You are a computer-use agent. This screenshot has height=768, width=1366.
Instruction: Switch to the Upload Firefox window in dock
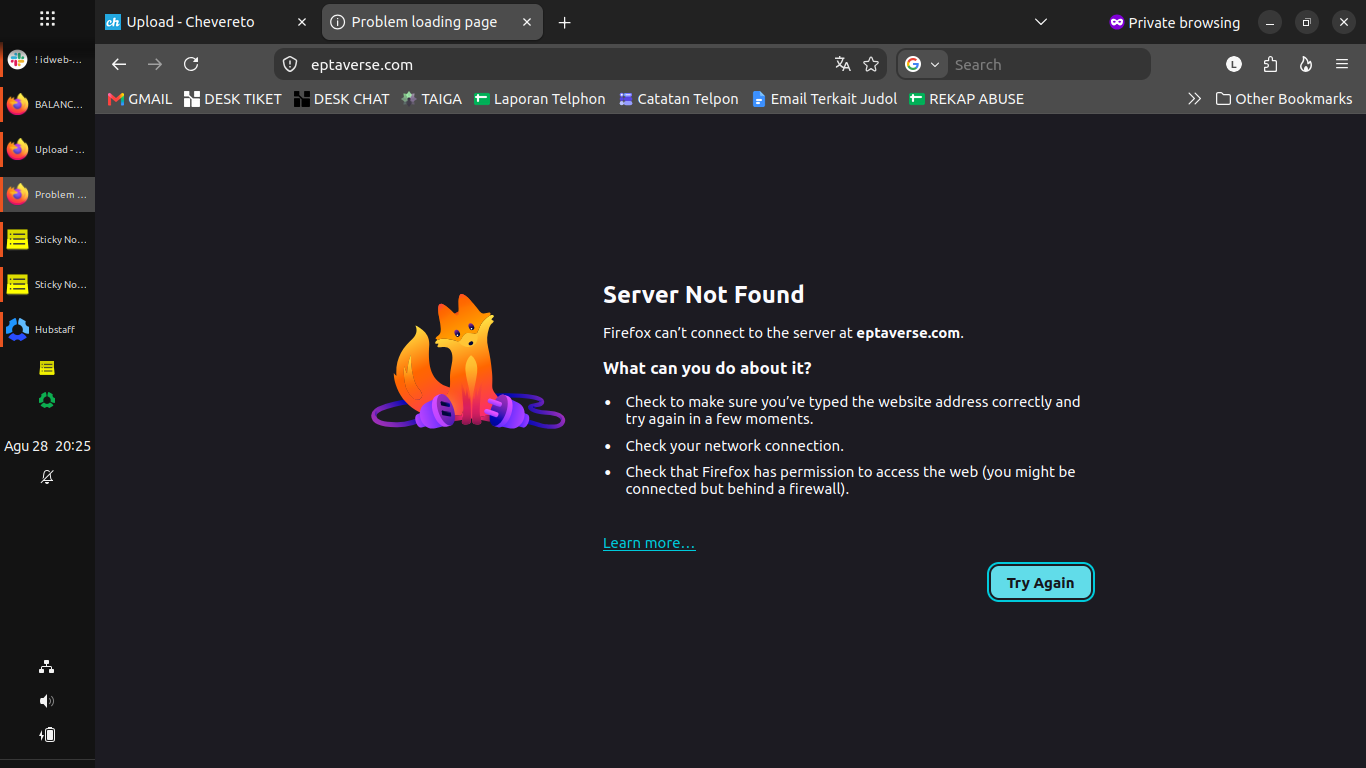click(x=48, y=149)
